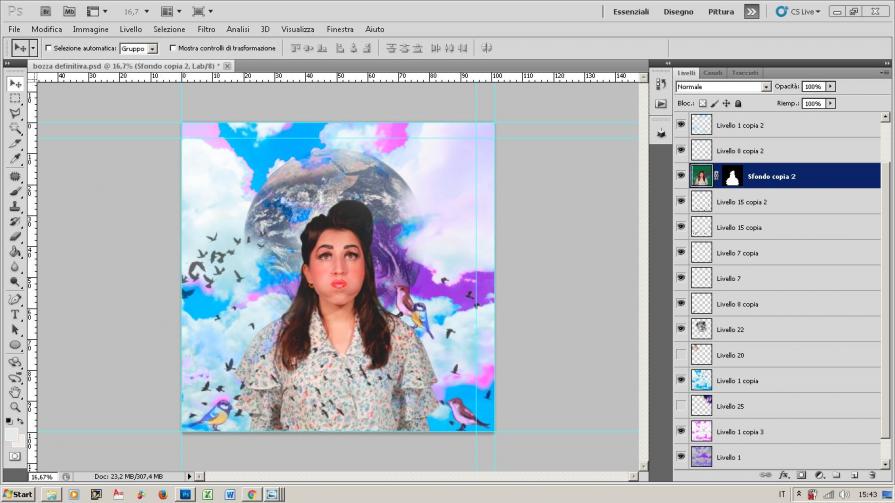Switch to the Disegno workspace
Viewport: 895px width, 503px height.
[x=678, y=12]
